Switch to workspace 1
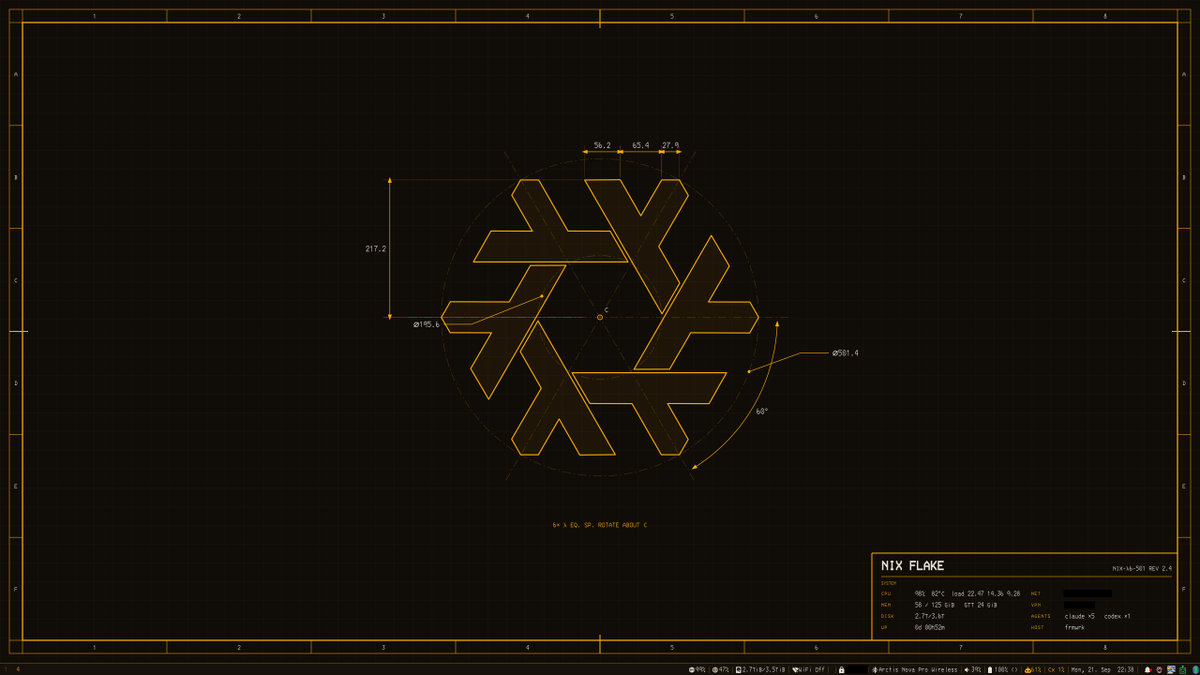 [x=6, y=669]
